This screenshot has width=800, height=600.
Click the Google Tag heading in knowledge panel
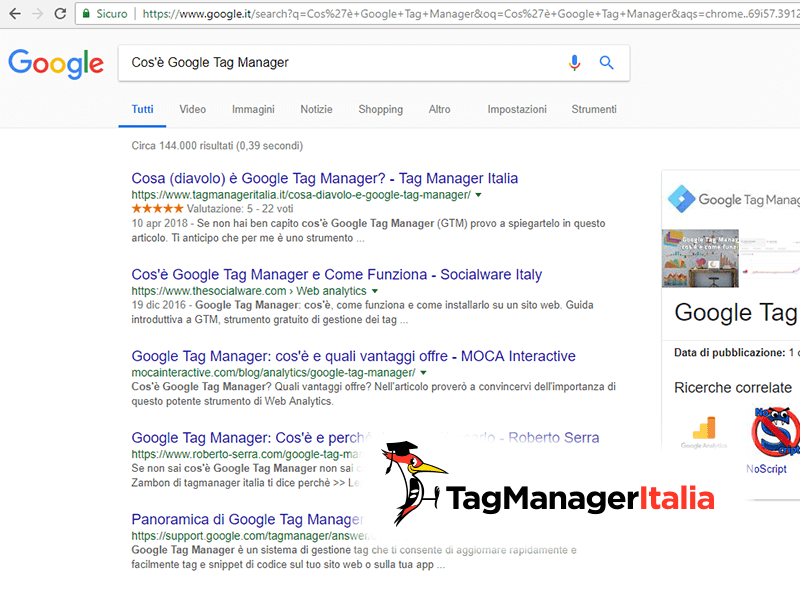point(735,313)
